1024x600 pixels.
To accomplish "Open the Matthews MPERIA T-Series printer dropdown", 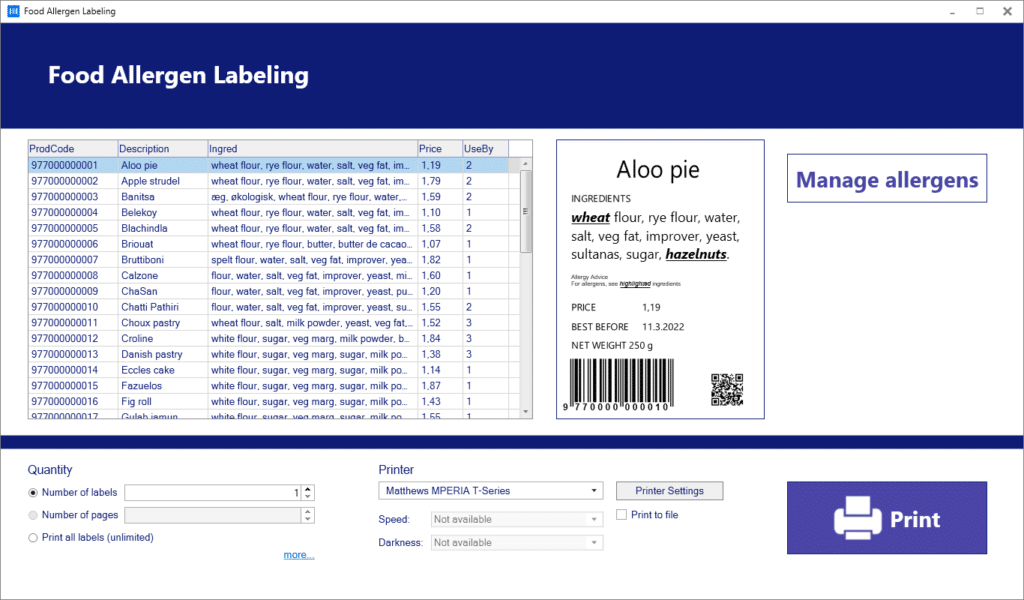I will tap(490, 491).
